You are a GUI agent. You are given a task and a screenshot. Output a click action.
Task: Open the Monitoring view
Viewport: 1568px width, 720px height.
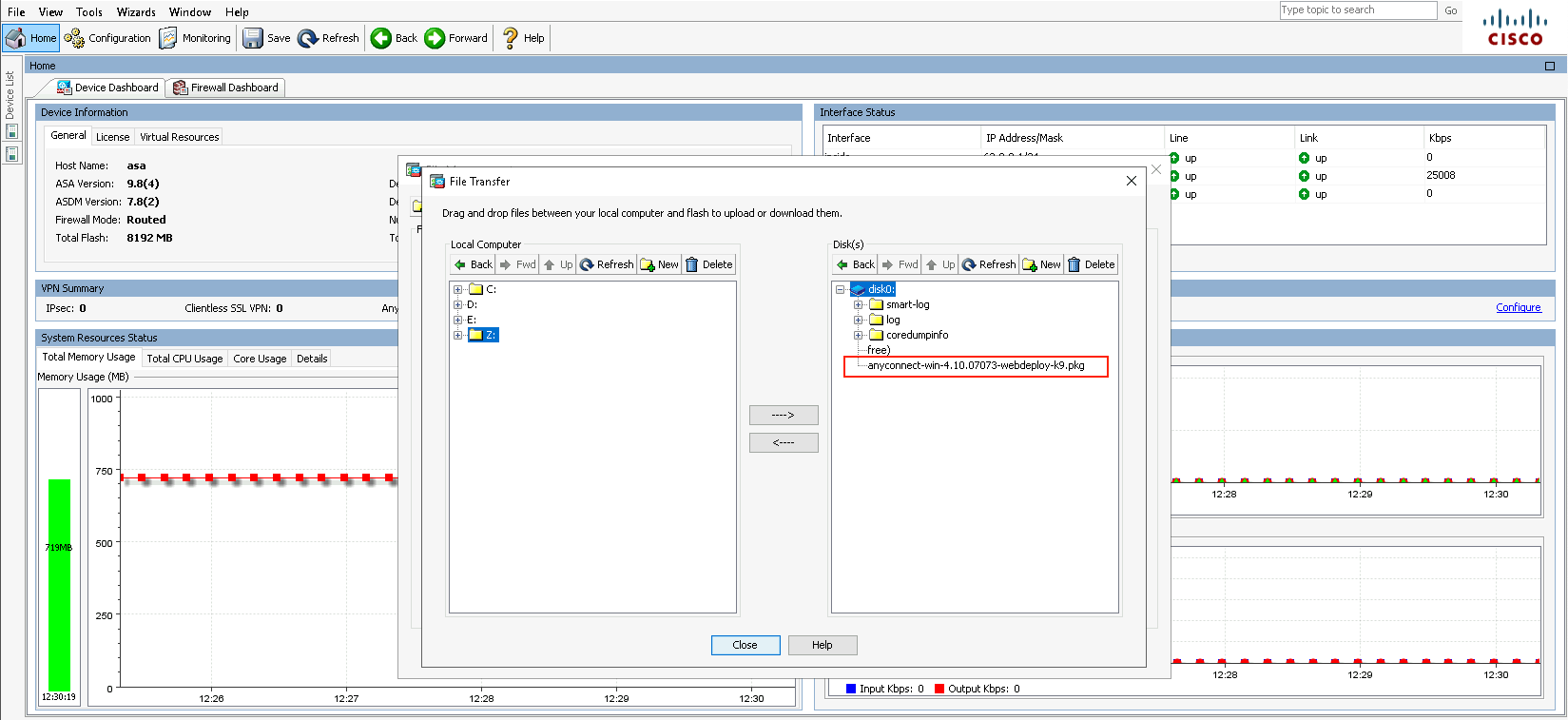[168, 38]
